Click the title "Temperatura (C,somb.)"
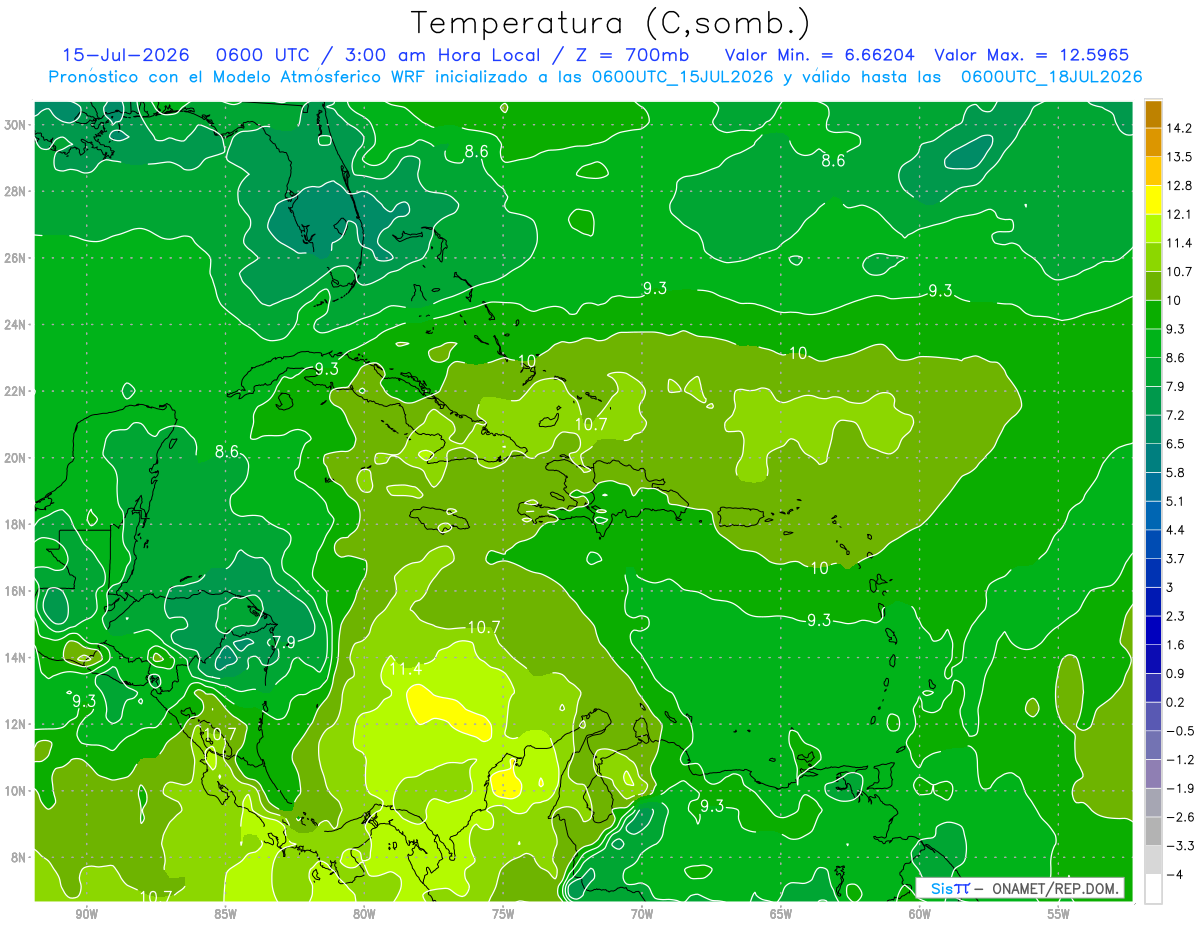1200x927 pixels. point(611,23)
